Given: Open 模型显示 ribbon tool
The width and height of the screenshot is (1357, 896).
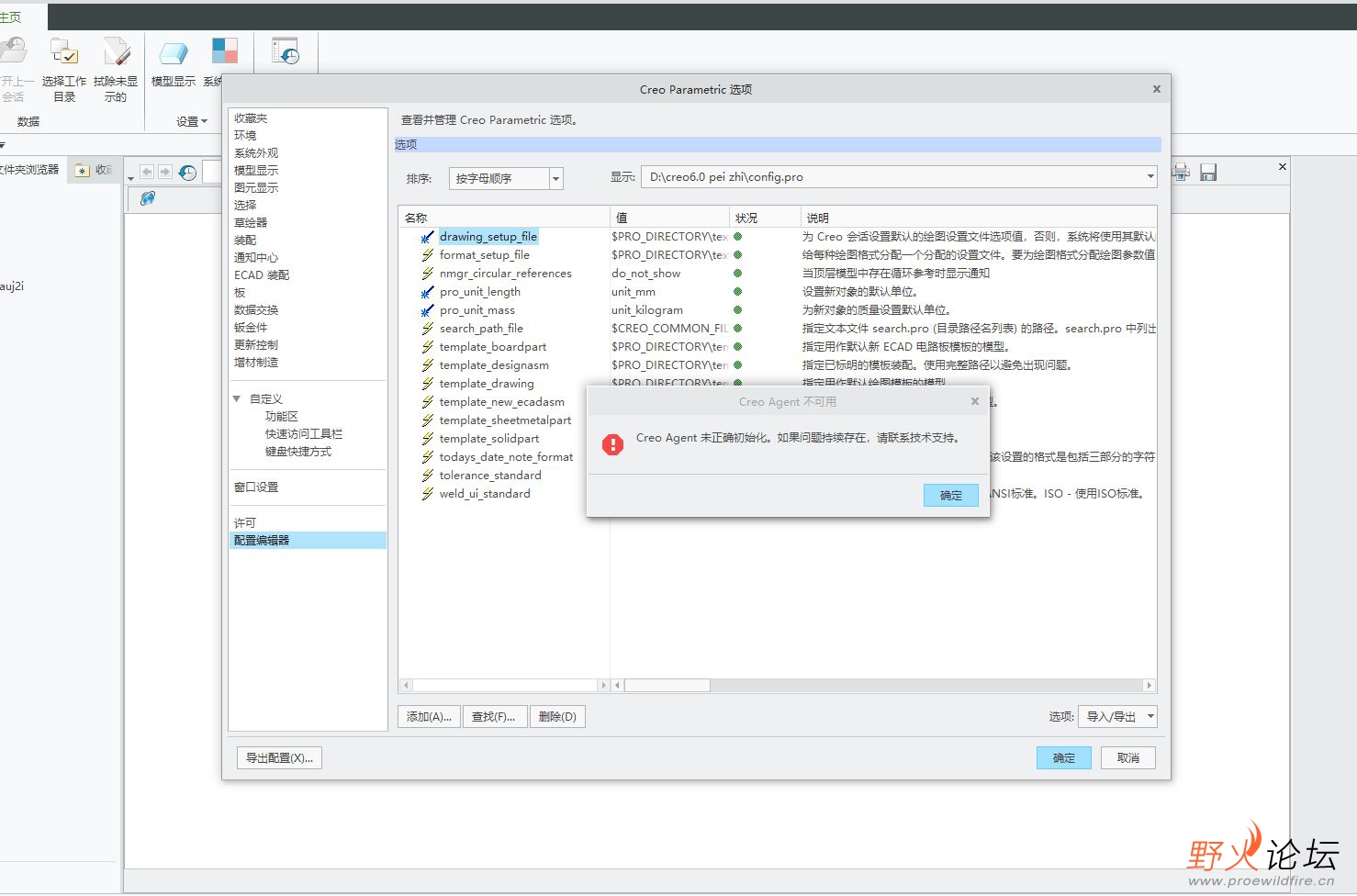Looking at the screenshot, I should click(x=174, y=62).
